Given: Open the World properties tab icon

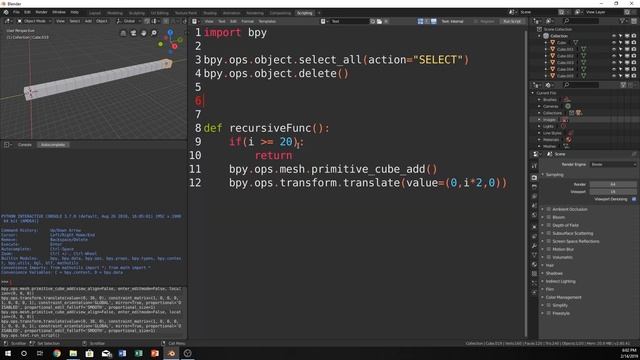Looking at the screenshot, I should [x=534, y=216].
